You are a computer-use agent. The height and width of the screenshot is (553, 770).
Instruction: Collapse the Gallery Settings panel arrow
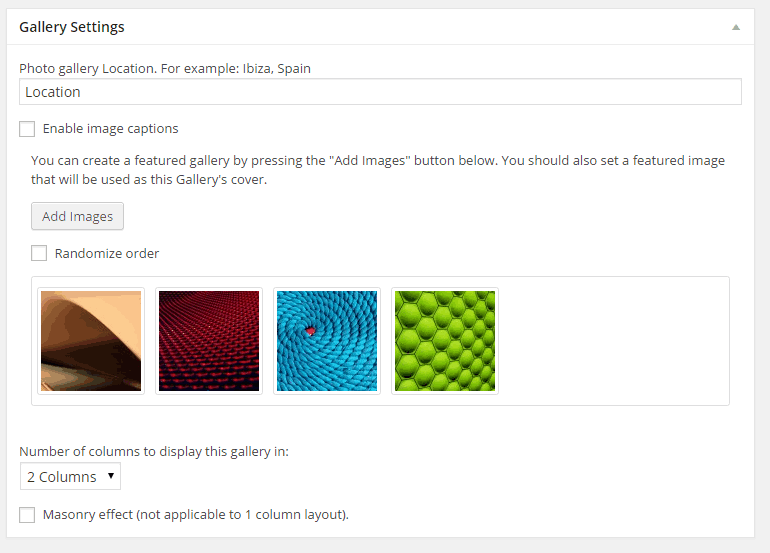[x=736, y=28]
